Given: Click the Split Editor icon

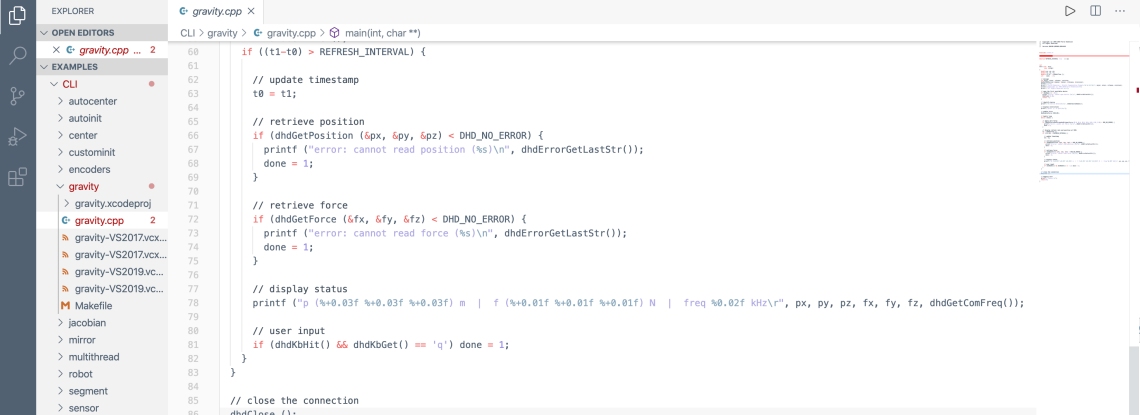Looking at the screenshot, I should [1095, 10].
